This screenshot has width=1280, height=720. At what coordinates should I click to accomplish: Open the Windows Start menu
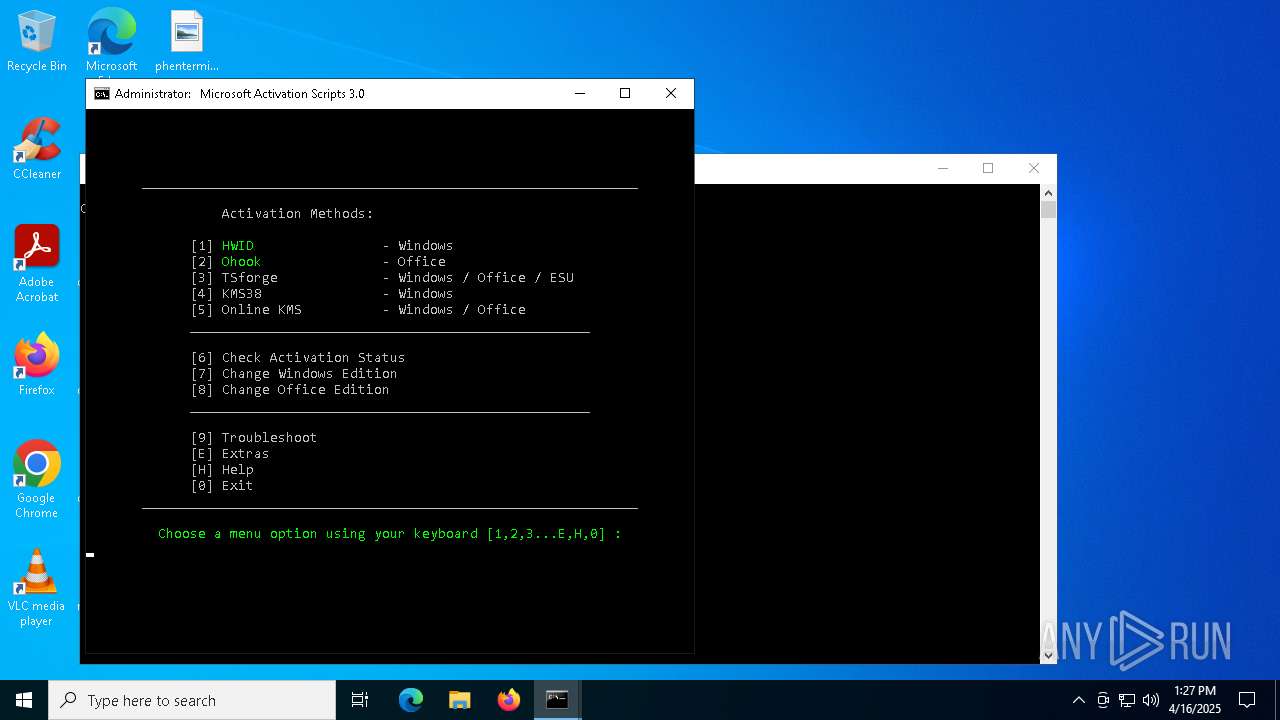[x=24, y=700]
